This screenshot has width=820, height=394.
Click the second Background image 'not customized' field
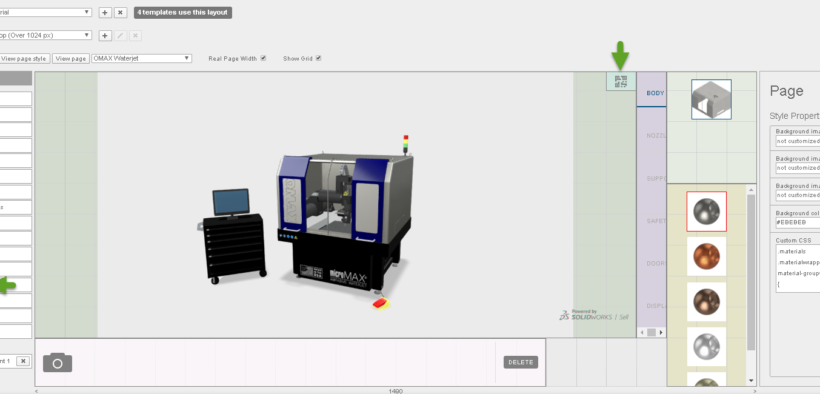pyautogui.click(x=798, y=168)
